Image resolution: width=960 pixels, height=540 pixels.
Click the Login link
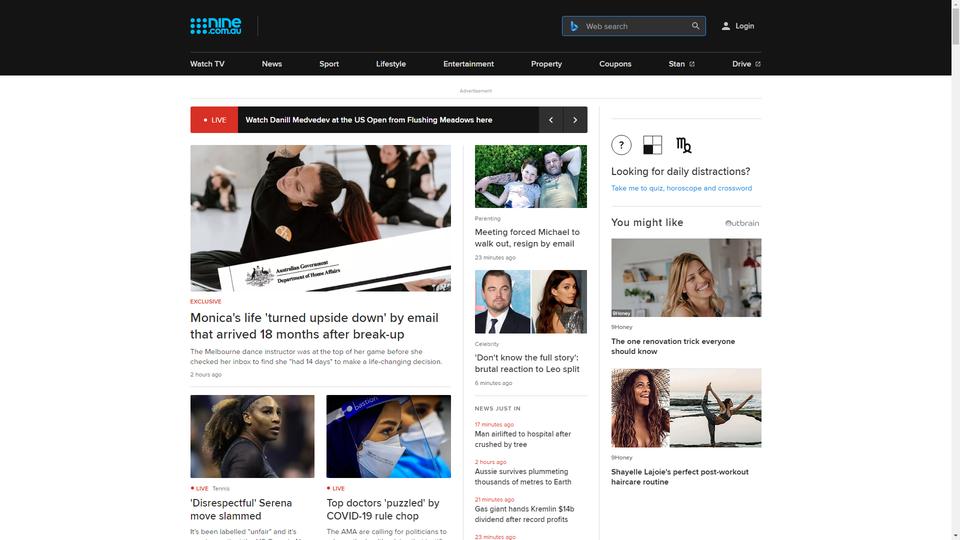coord(744,26)
